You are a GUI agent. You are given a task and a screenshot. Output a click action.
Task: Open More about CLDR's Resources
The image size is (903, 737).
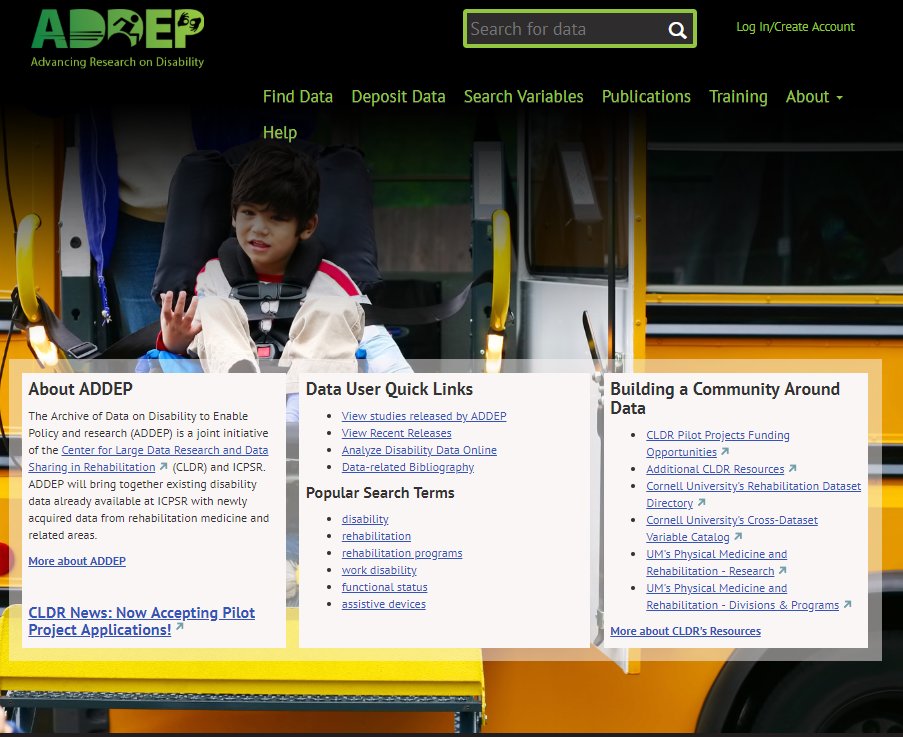[x=685, y=631]
